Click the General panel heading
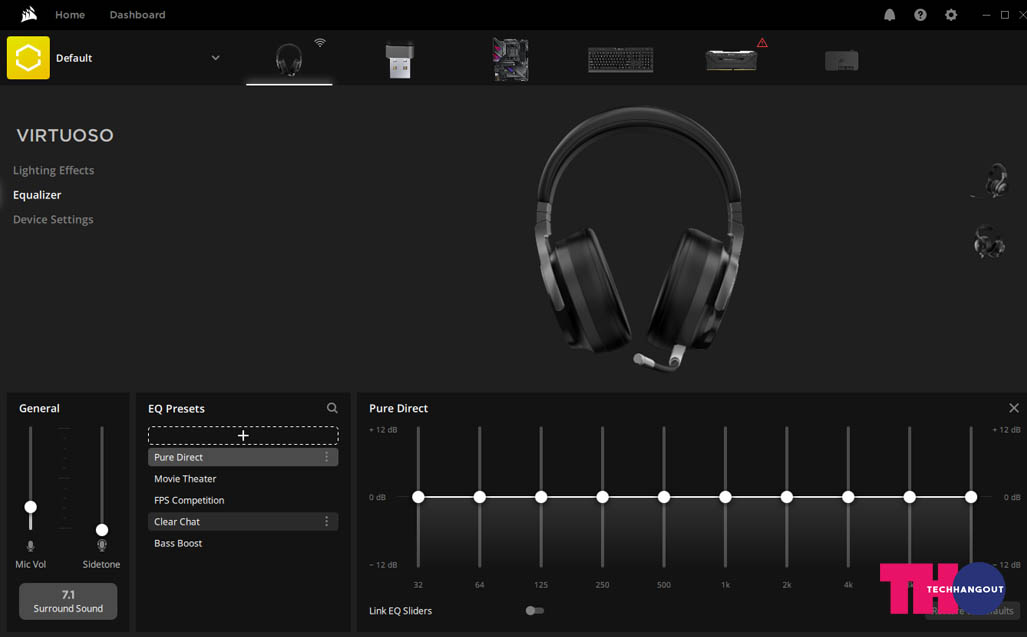 point(39,408)
